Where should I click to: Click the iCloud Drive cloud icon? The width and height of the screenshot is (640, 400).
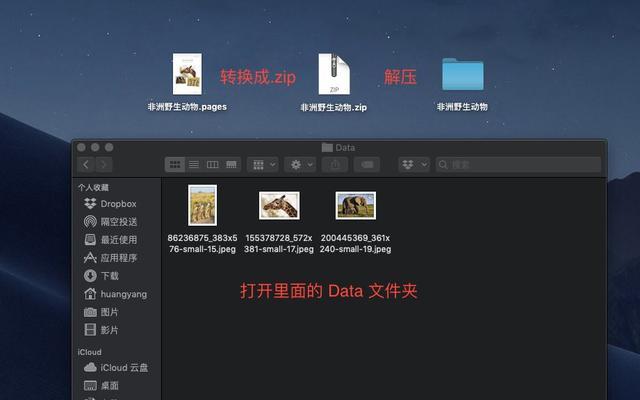(x=90, y=367)
